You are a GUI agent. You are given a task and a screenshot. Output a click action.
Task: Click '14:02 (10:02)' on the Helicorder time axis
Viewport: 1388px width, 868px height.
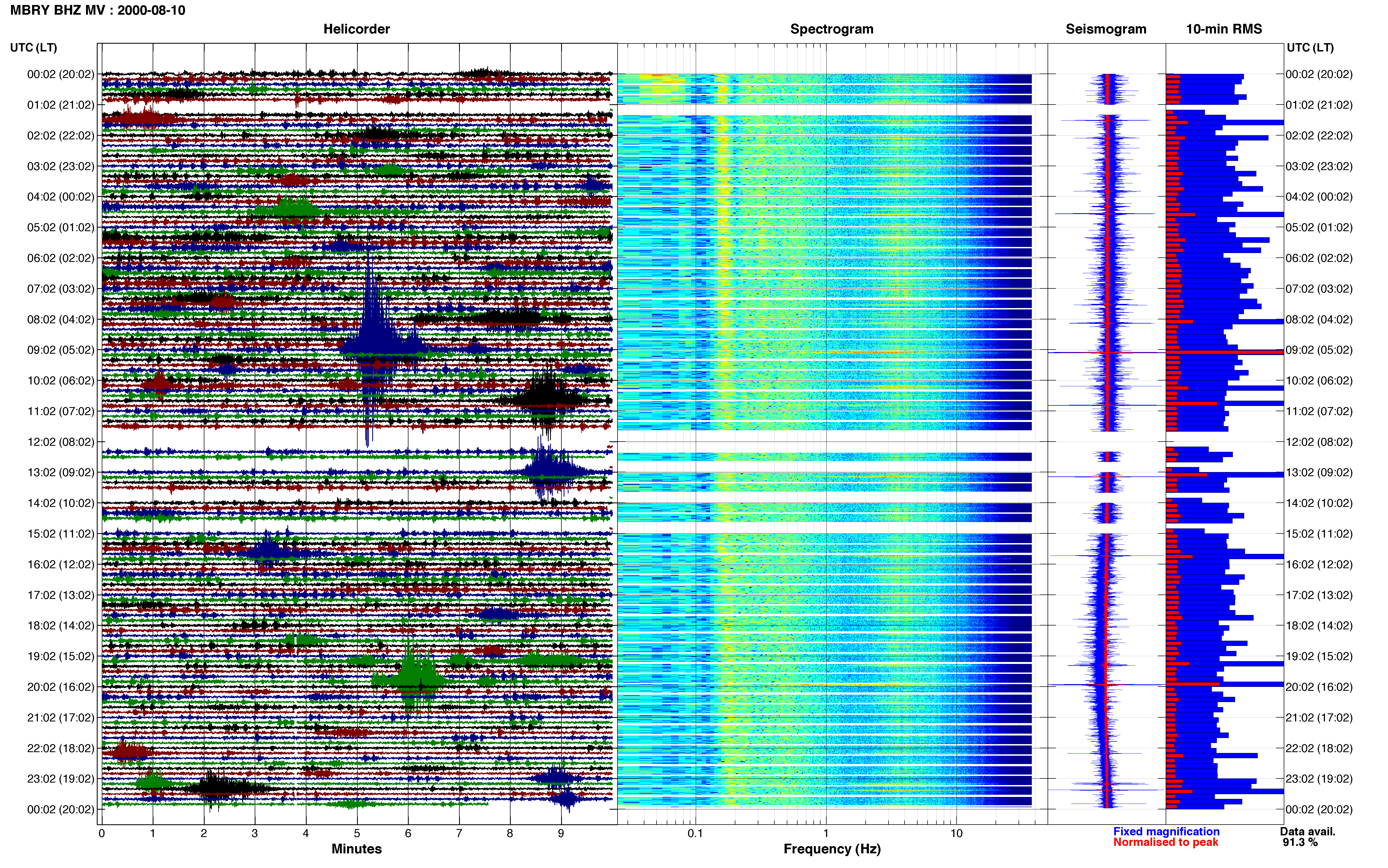61,503
